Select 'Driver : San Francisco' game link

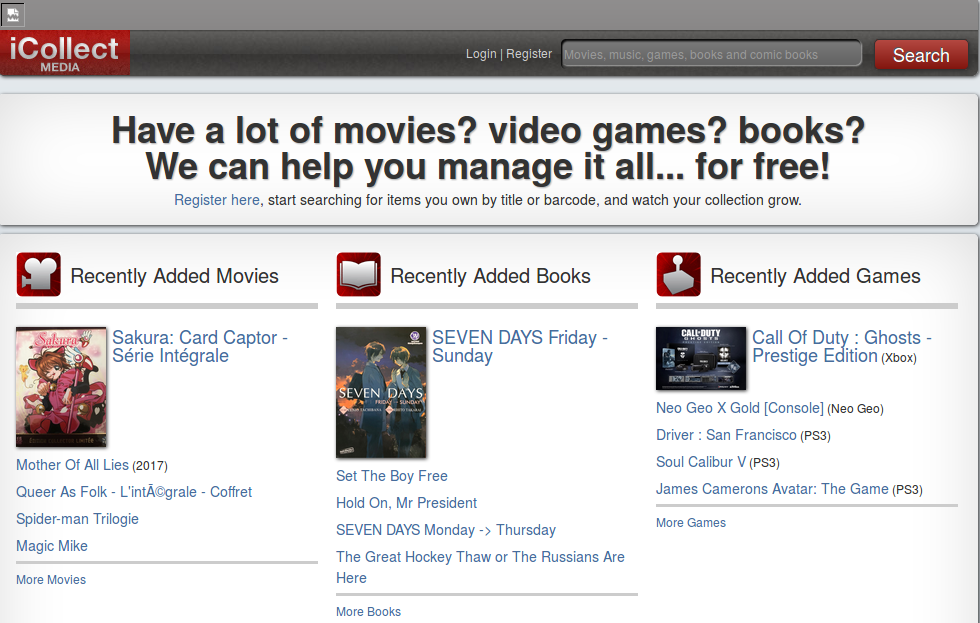tap(726, 435)
